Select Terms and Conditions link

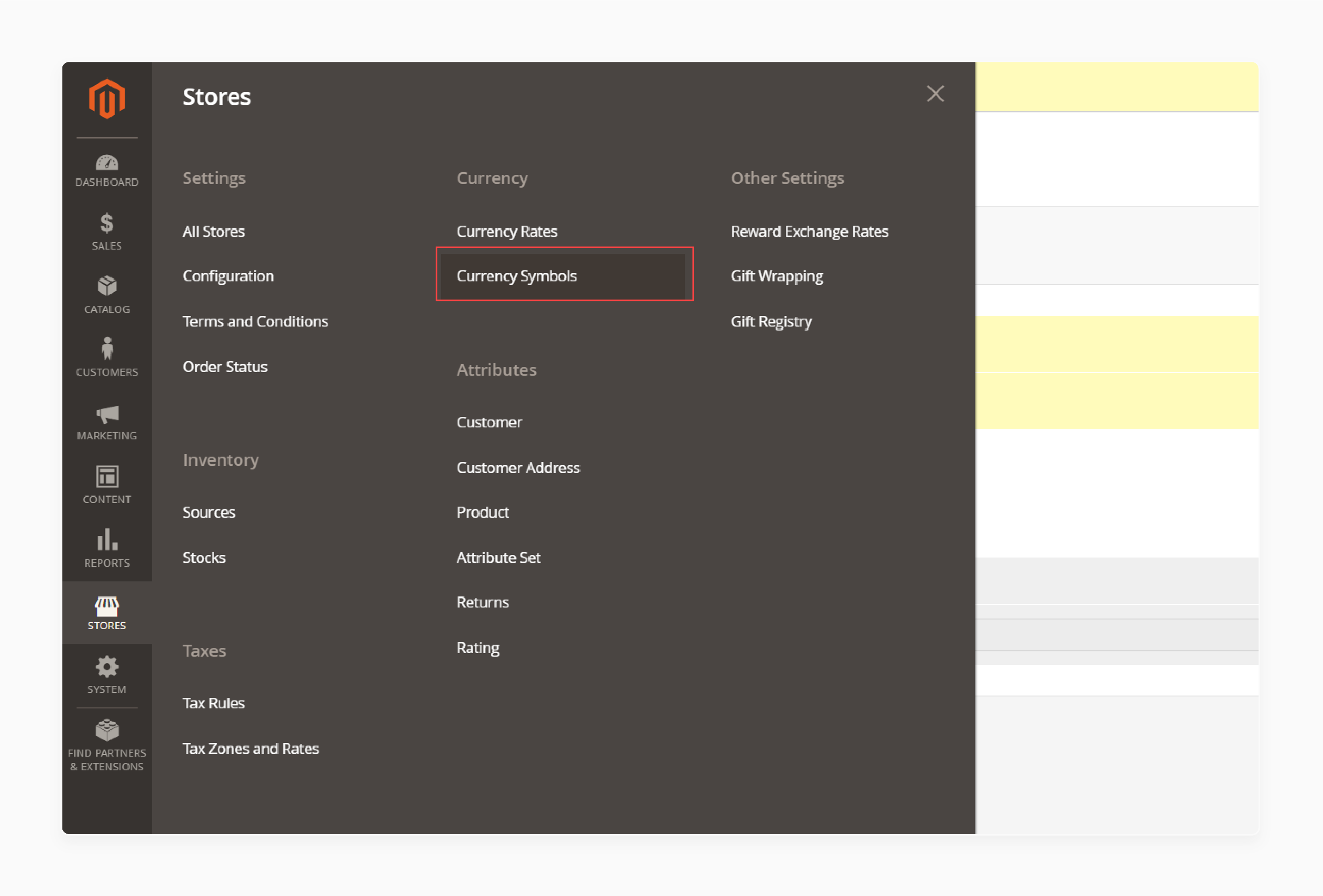[255, 321]
